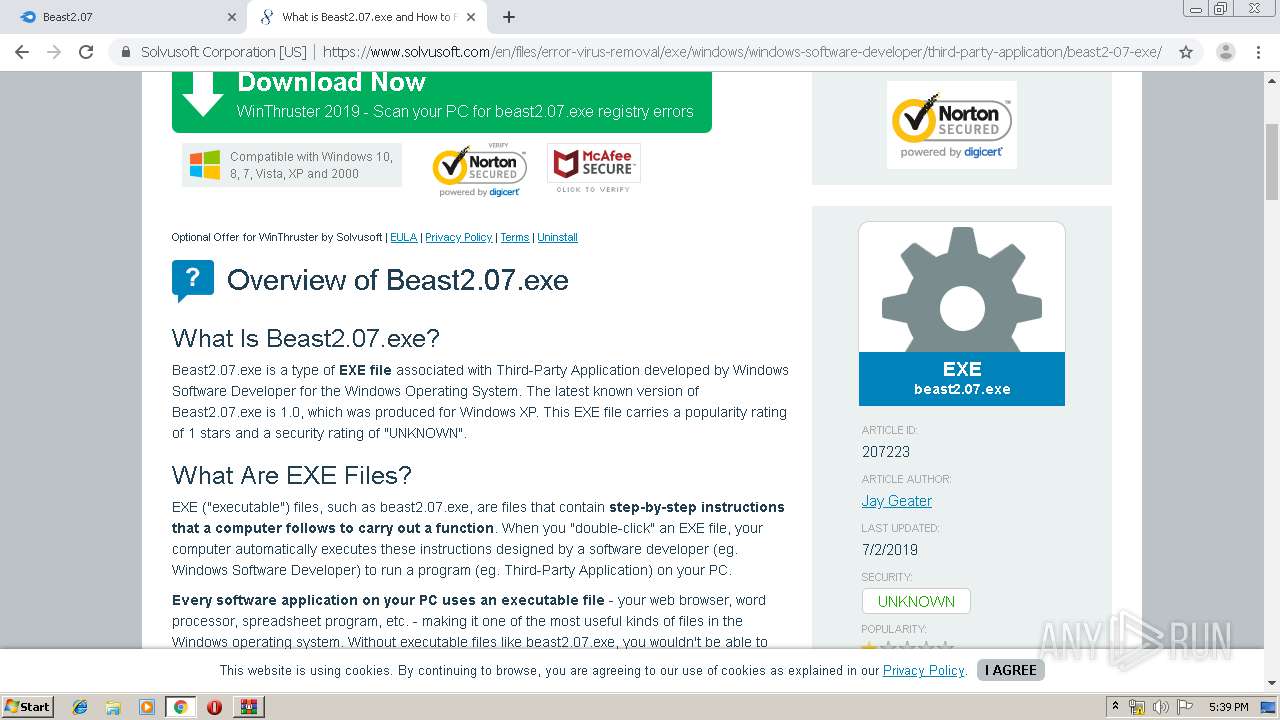The height and width of the screenshot is (720, 1280).
Task: Select the What is Beast2.07.exe tab
Action: (367, 17)
